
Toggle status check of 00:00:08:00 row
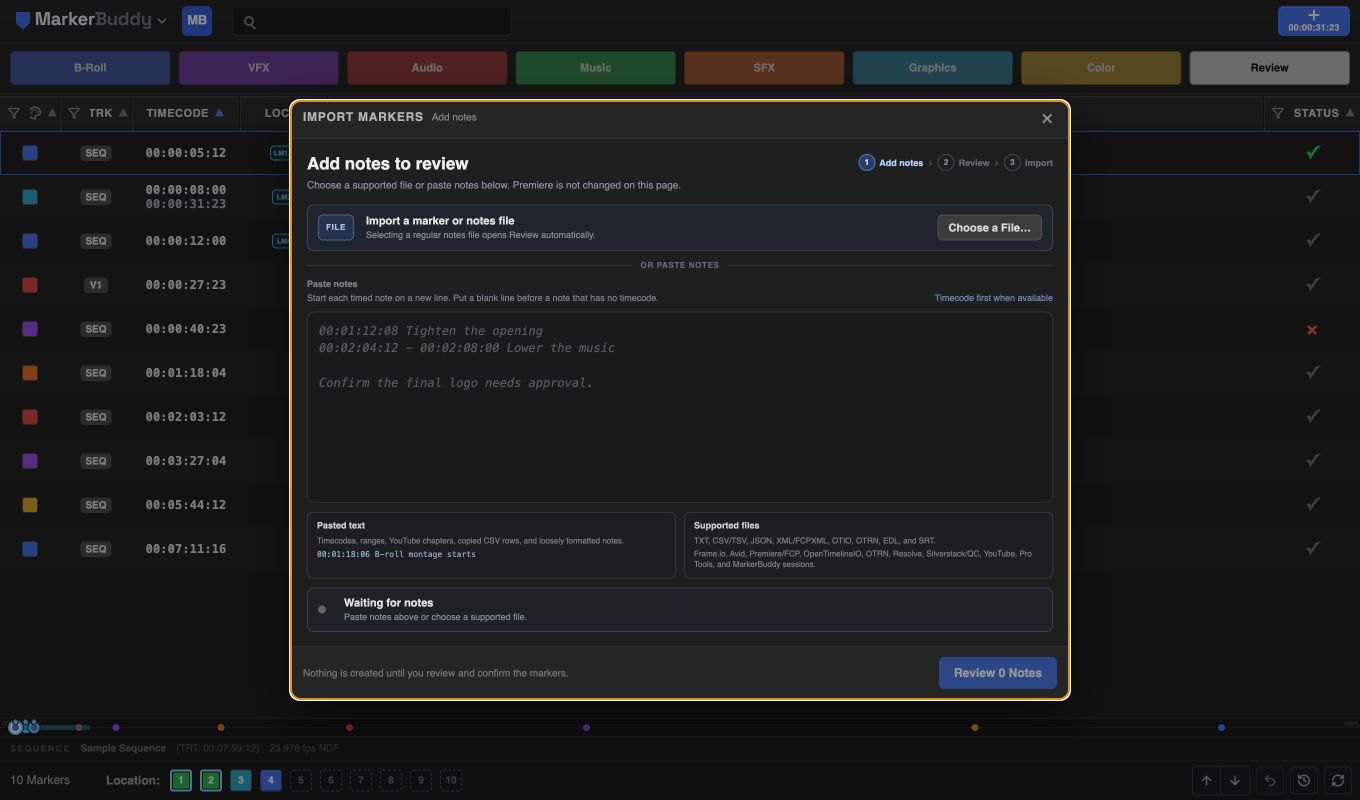(x=1313, y=196)
